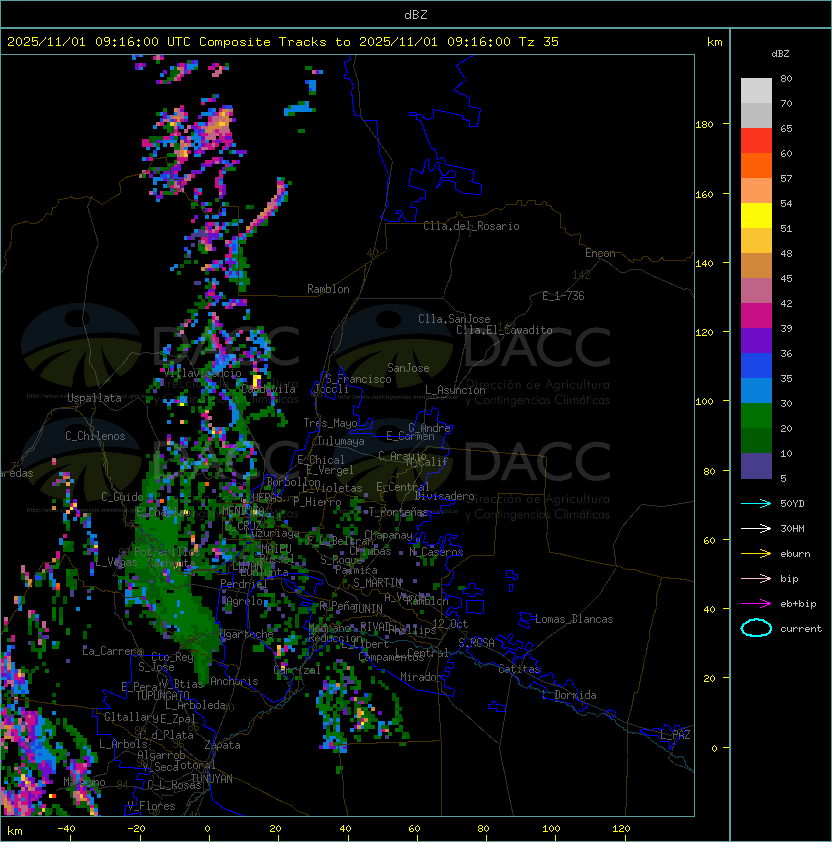The width and height of the screenshot is (832, 842).
Task: Click the C_Guido map label
Action: coord(122,497)
